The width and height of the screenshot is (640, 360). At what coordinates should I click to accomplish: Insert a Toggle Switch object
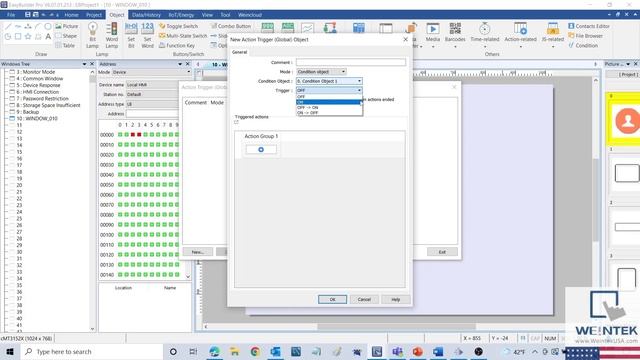click(178, 26)
